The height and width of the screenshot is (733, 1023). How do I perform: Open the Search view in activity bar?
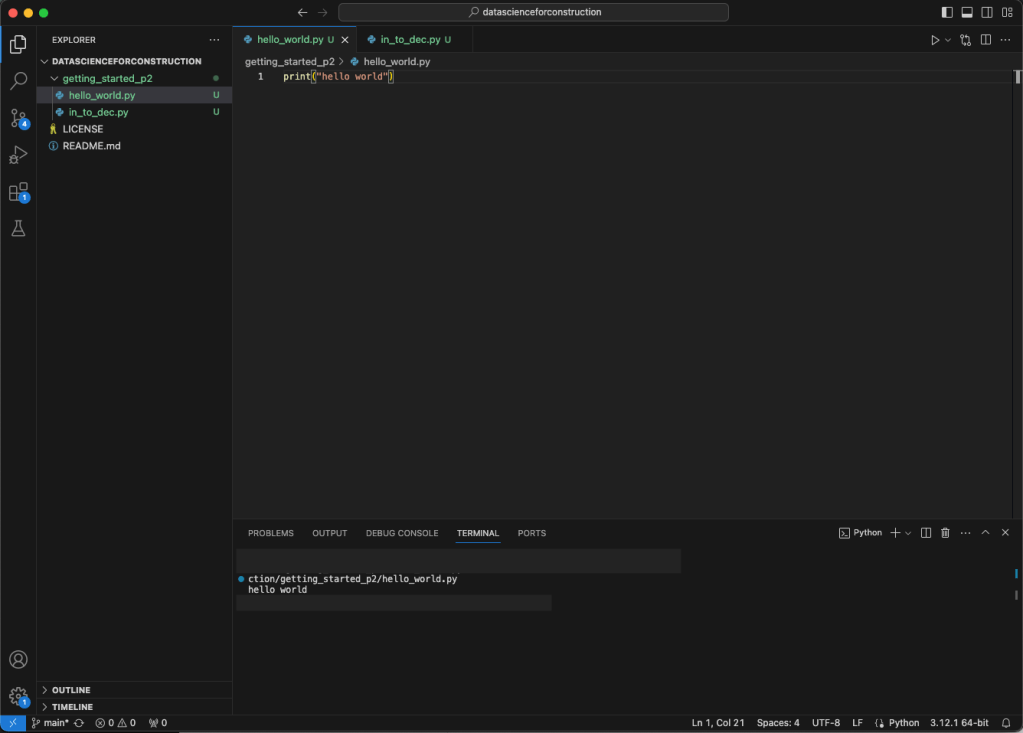pyautogui.click(x=18, y=81)
